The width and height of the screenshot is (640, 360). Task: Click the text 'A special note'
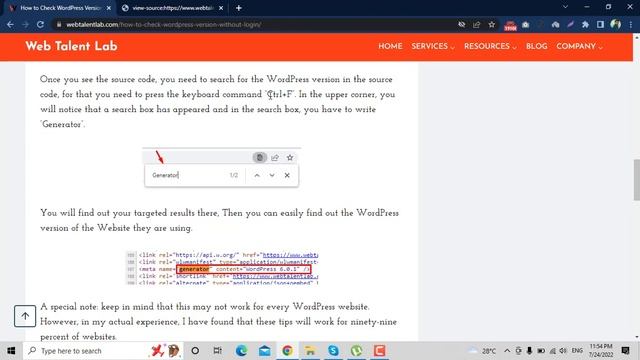pyautogui.click(x=68, y=307)
